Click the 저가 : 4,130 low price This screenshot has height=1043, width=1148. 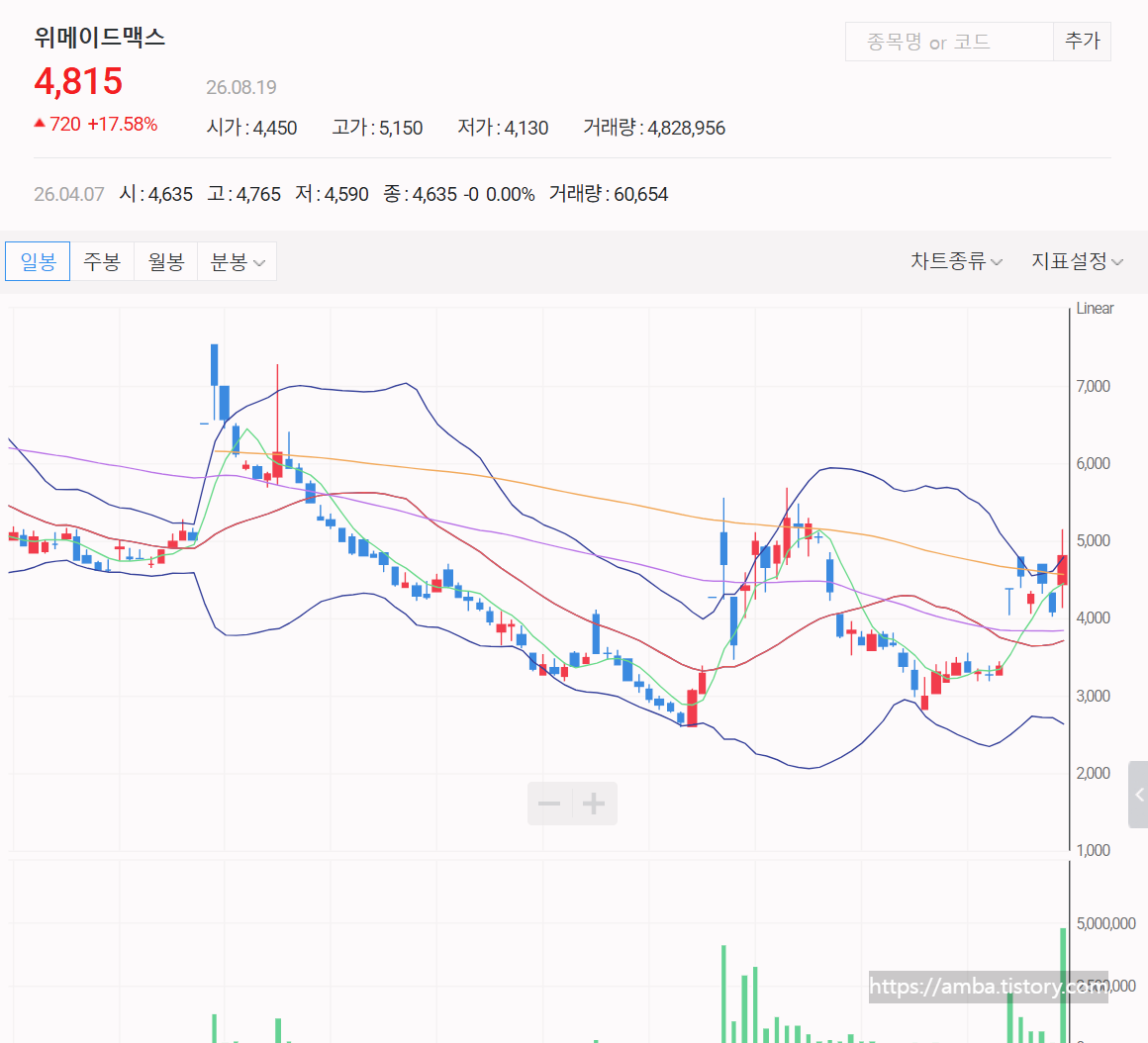click(x=503, y=128)
